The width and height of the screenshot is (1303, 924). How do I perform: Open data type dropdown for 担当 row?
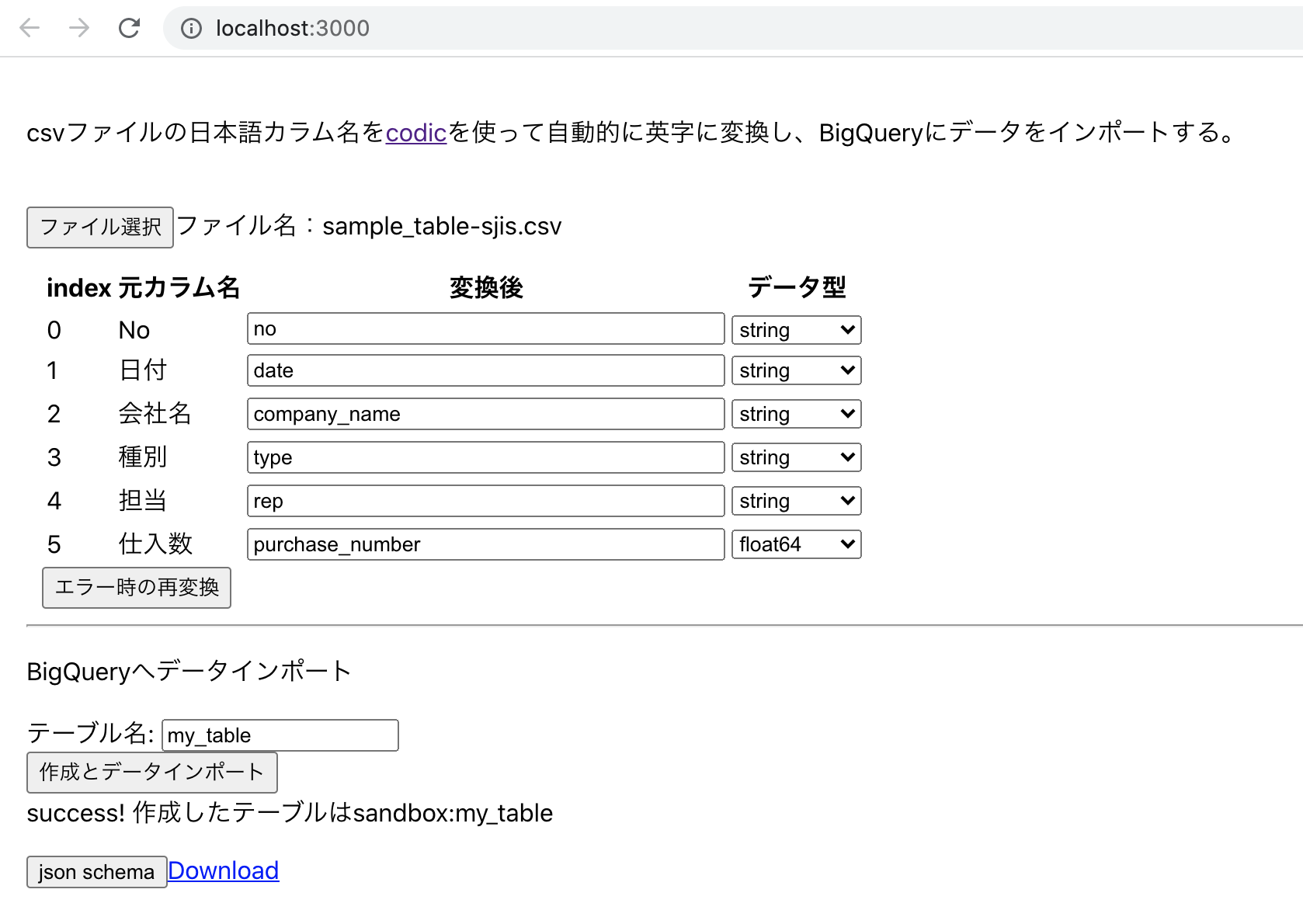pyautogui.click(x=795, y=500)
